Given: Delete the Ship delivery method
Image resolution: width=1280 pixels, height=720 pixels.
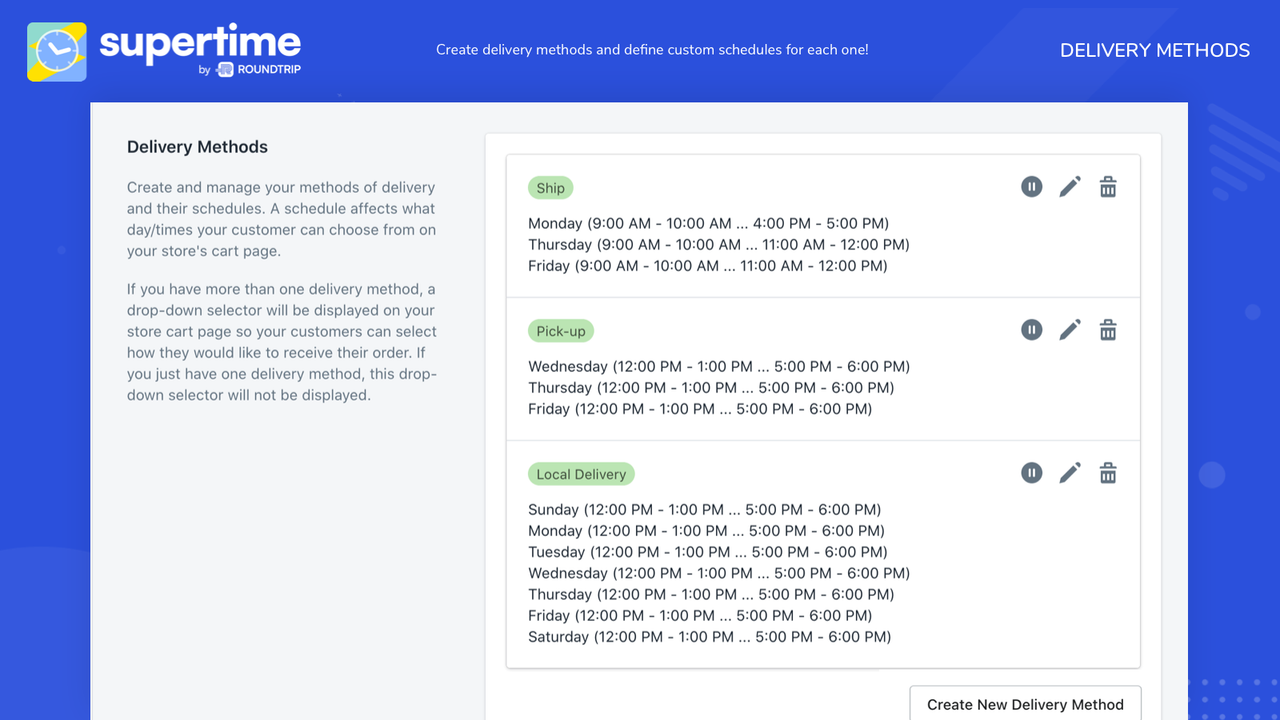Looking at the screenshot, I should [x=1107, y=186].
